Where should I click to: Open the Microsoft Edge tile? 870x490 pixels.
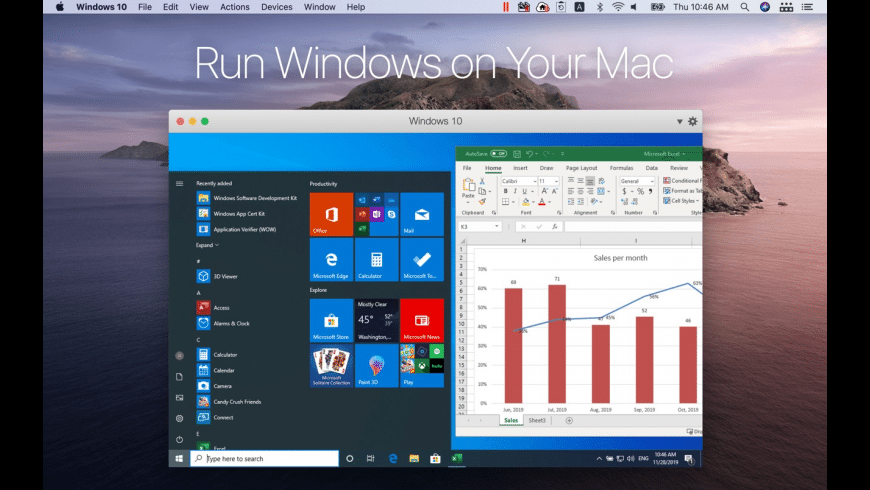coord(331,260)
